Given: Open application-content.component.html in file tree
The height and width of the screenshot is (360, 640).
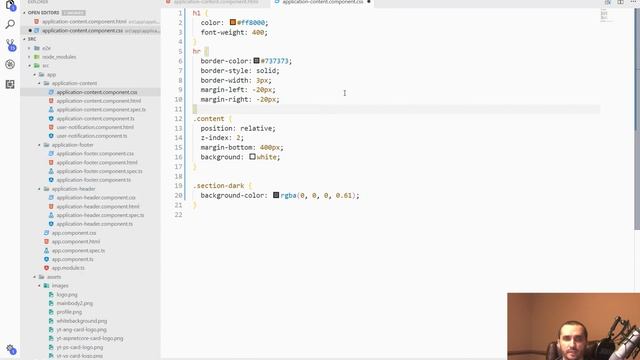Looking at the screenshot, I should 98,101.
